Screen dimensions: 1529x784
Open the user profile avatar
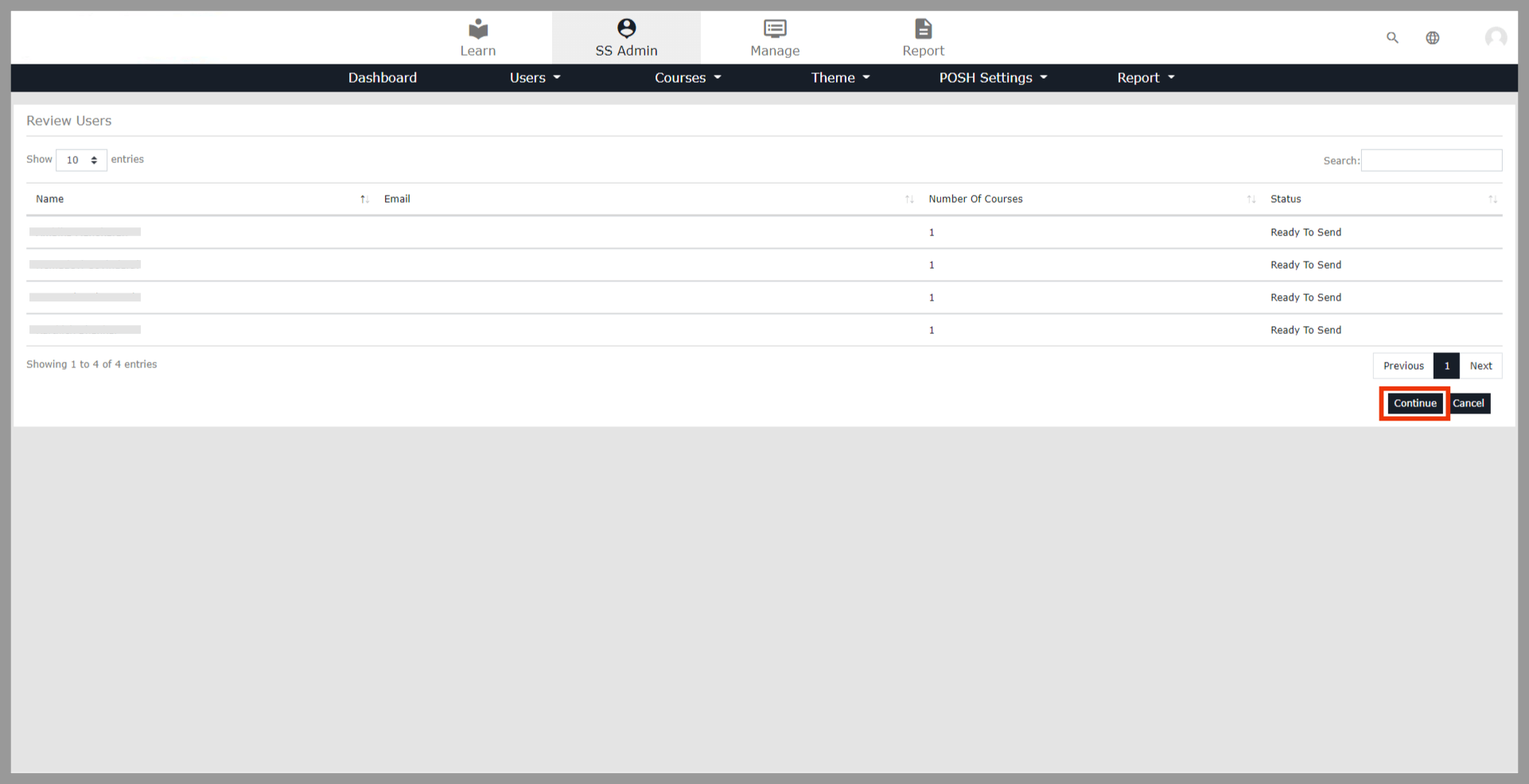(x=1495, y=37)
